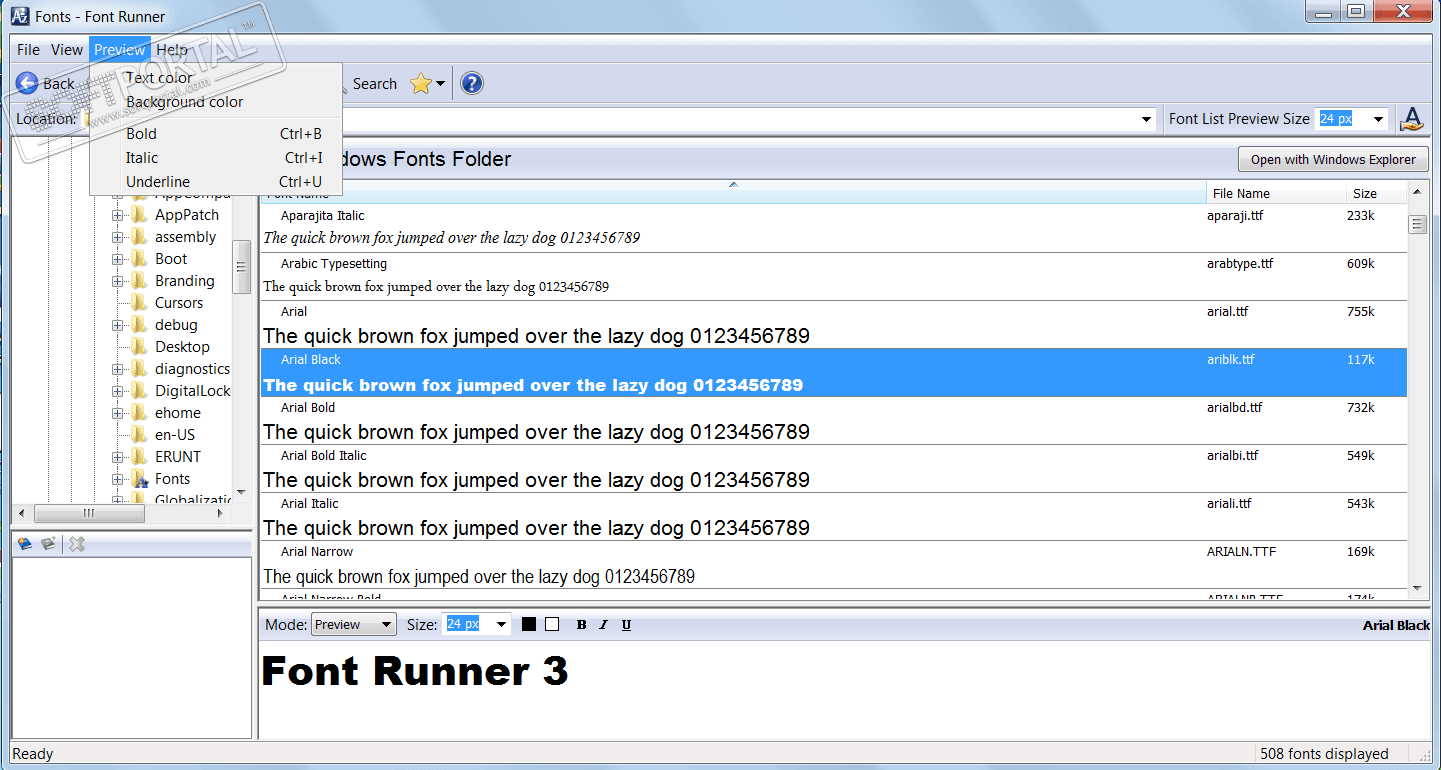Close the highlighted Preview menu

pos(120,49)
